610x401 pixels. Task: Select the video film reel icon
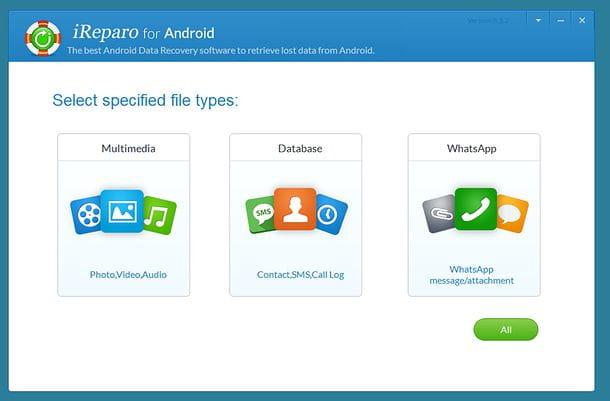[x=87, y=215]
